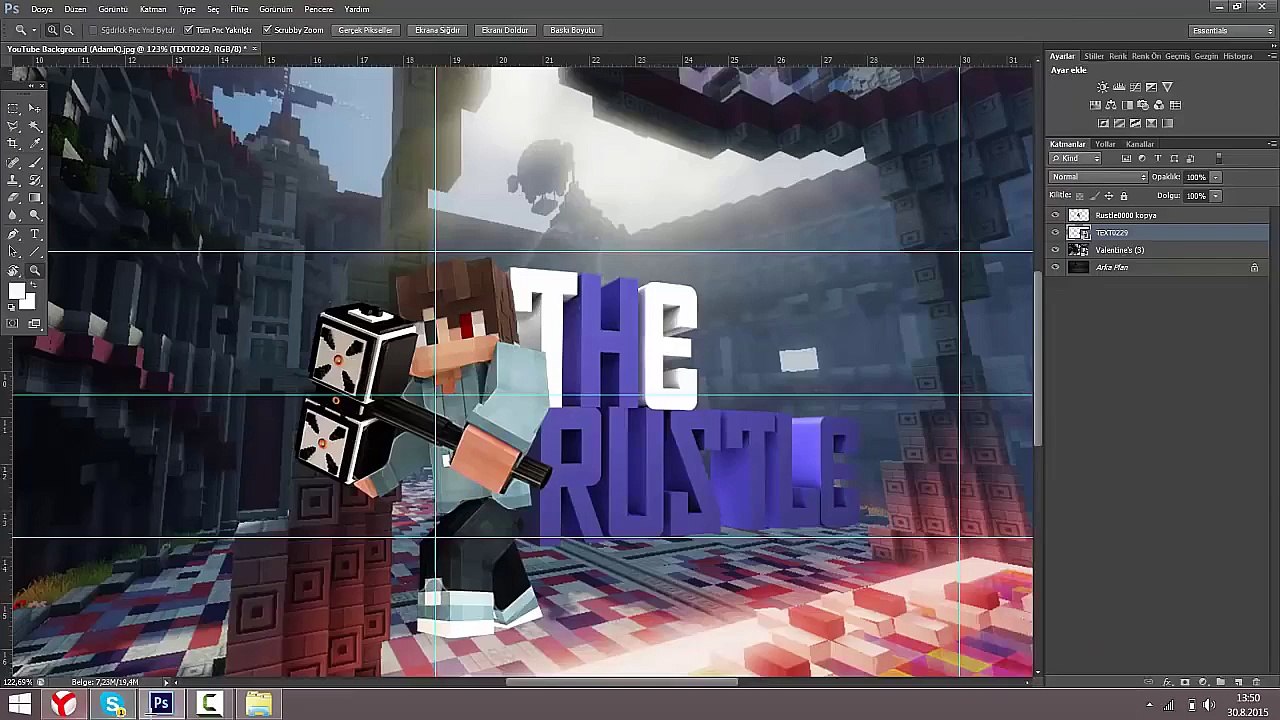Select the Path Selection tool
The width and height of the screenshot is (1280, 720).
[13, 252]
